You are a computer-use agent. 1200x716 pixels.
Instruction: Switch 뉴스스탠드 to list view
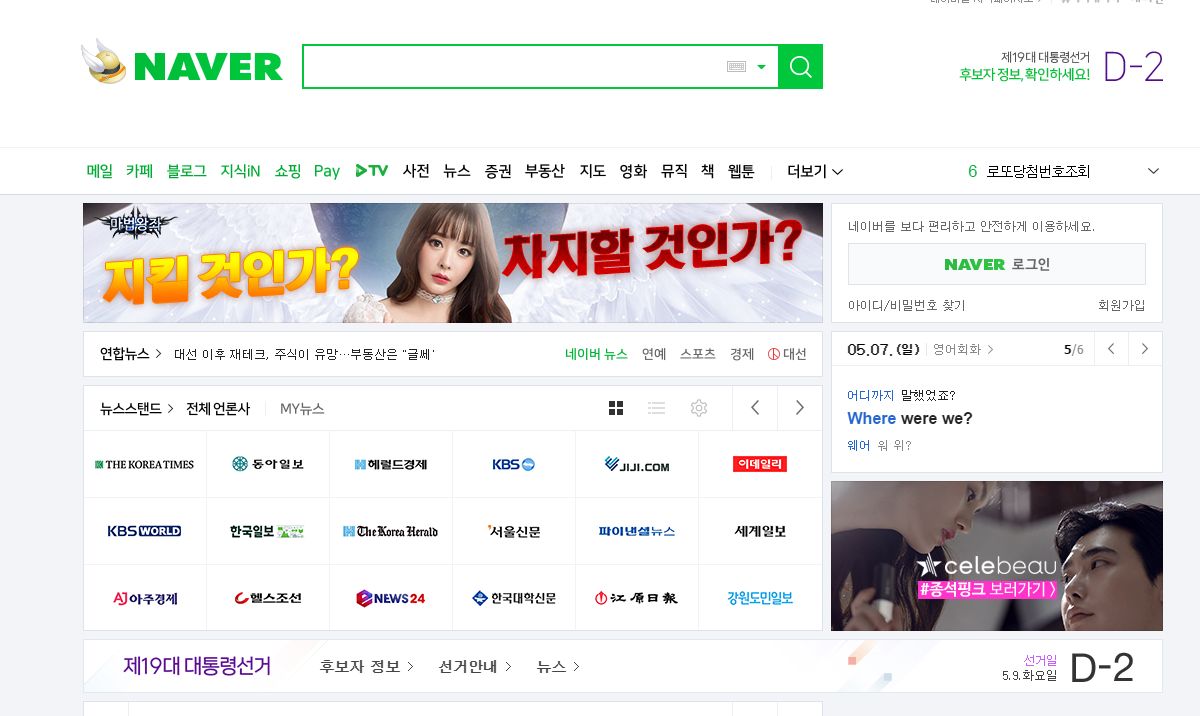pyautogui.click(x=657, y=408)
